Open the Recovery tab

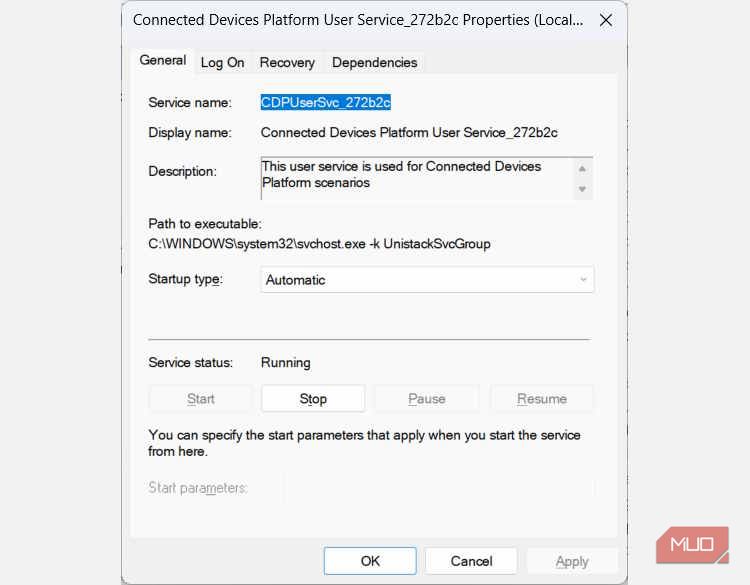pyautogui.click(x=287, y=62)
